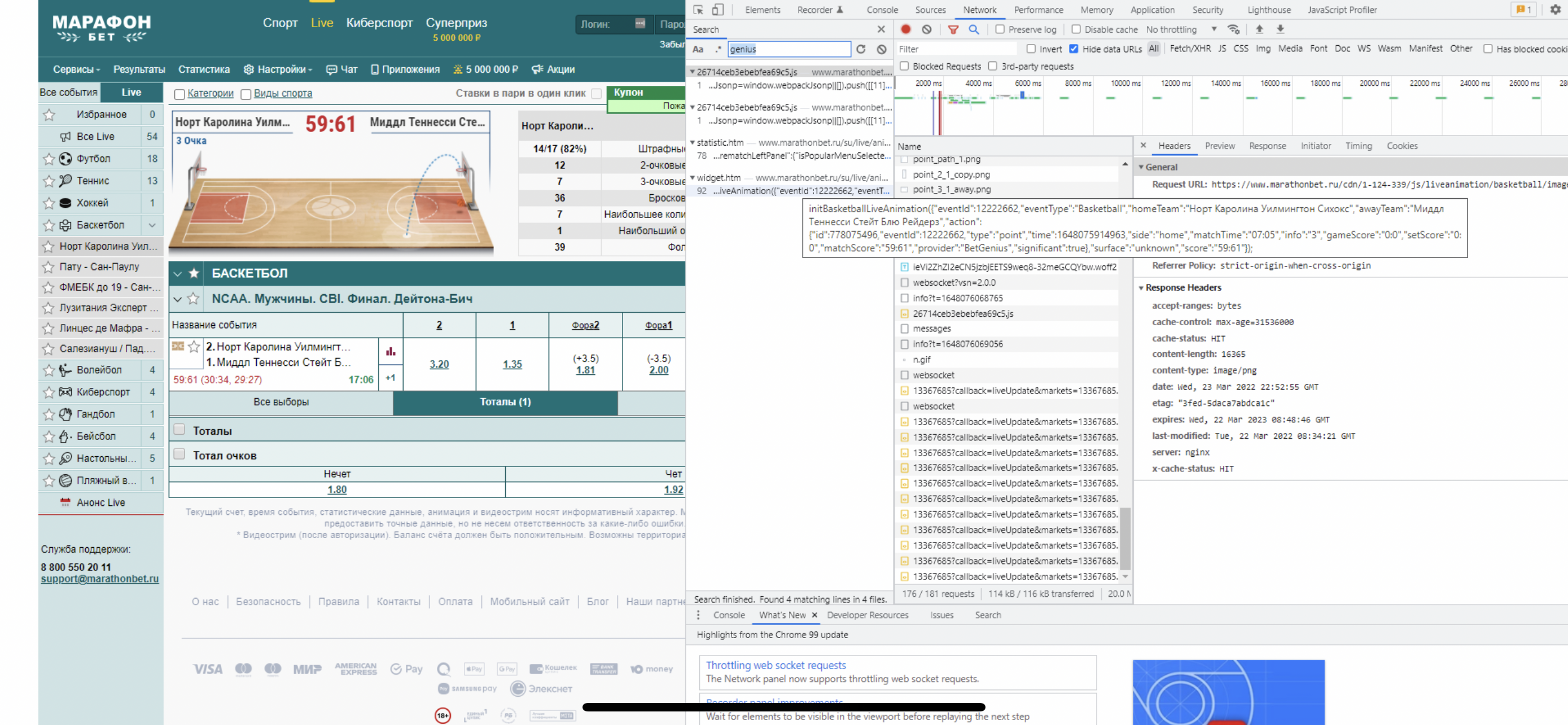Refresh the search results

point(861,49)
